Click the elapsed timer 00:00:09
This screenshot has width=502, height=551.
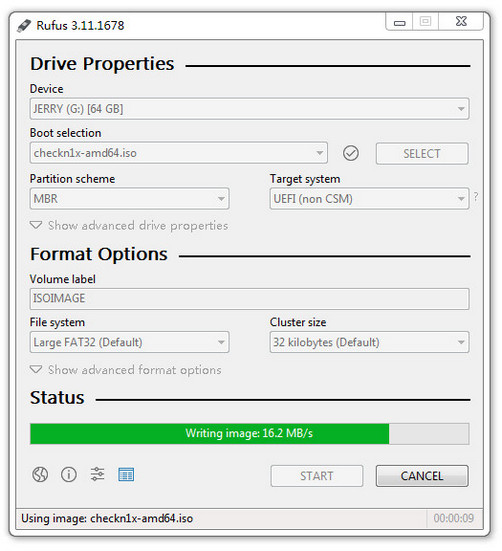(x=454, y=518)
